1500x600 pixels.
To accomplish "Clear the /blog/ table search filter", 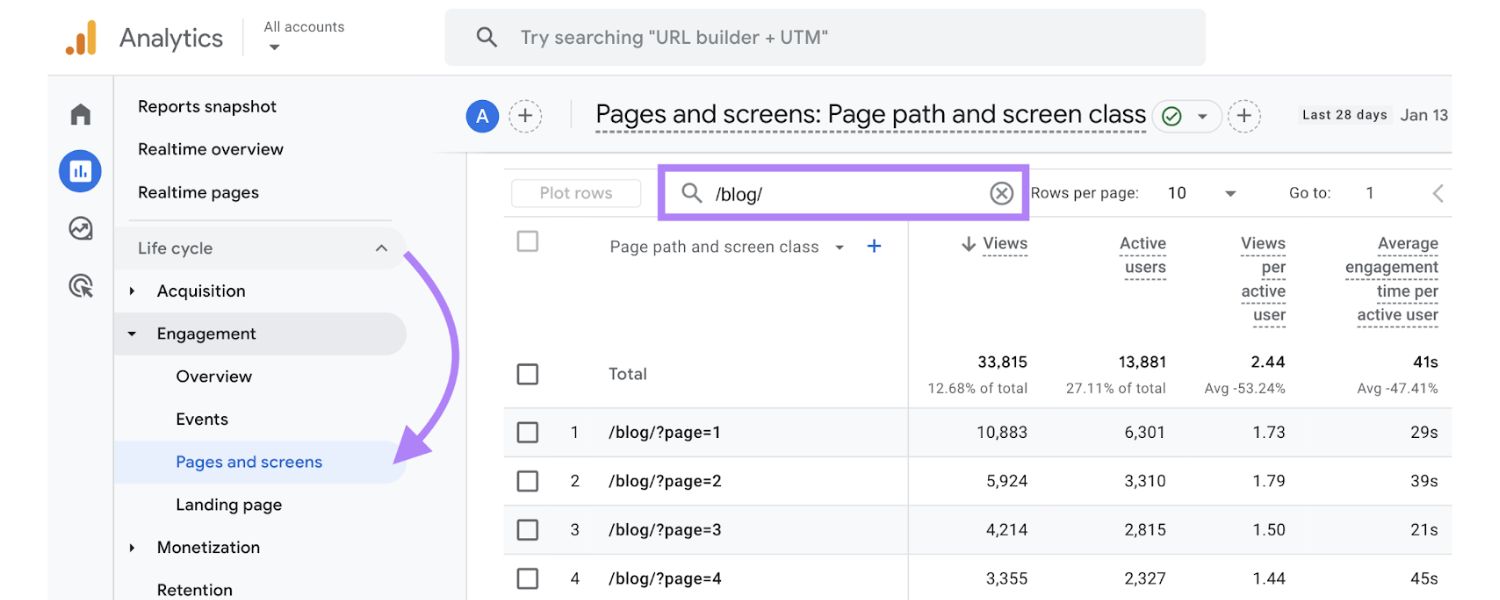I will click(1001, 193).
